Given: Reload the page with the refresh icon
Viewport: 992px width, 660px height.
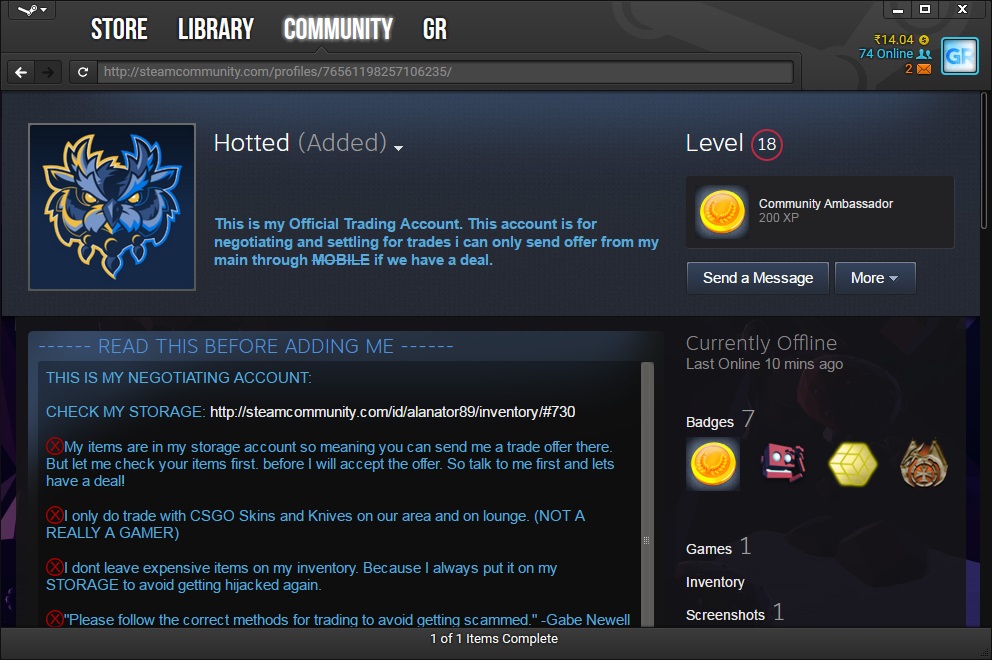Looking at the screenshot, I should tap(83, 72).
